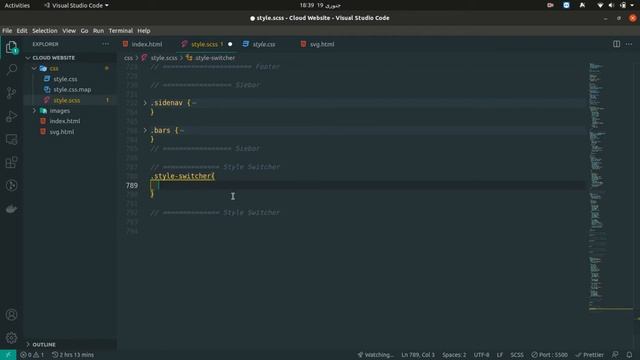640x360 pixels.
Task: Place cursor on .style-switcher selector line
Action: click(182, 176)
